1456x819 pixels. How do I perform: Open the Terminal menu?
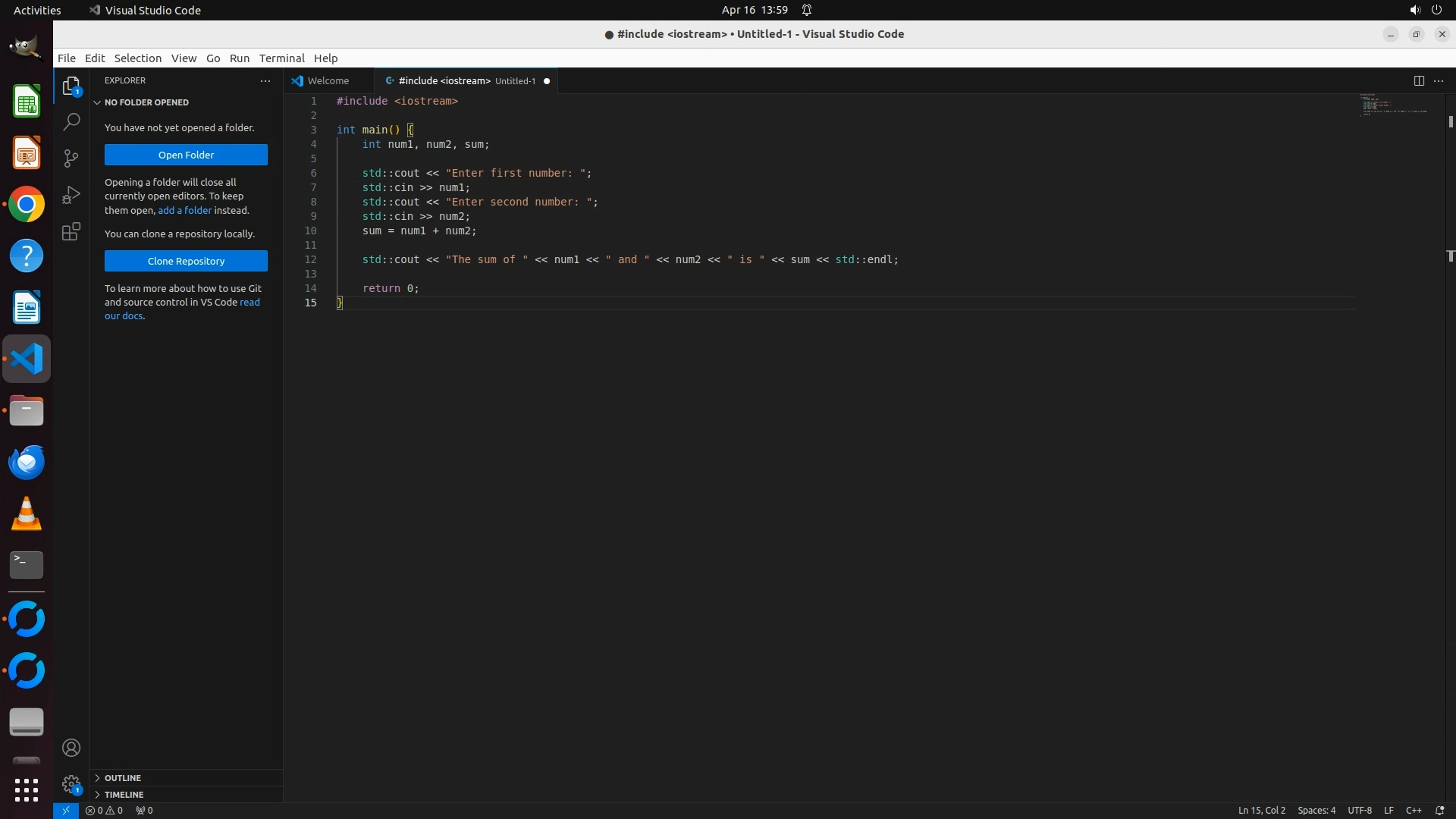(x=281, y=58)
